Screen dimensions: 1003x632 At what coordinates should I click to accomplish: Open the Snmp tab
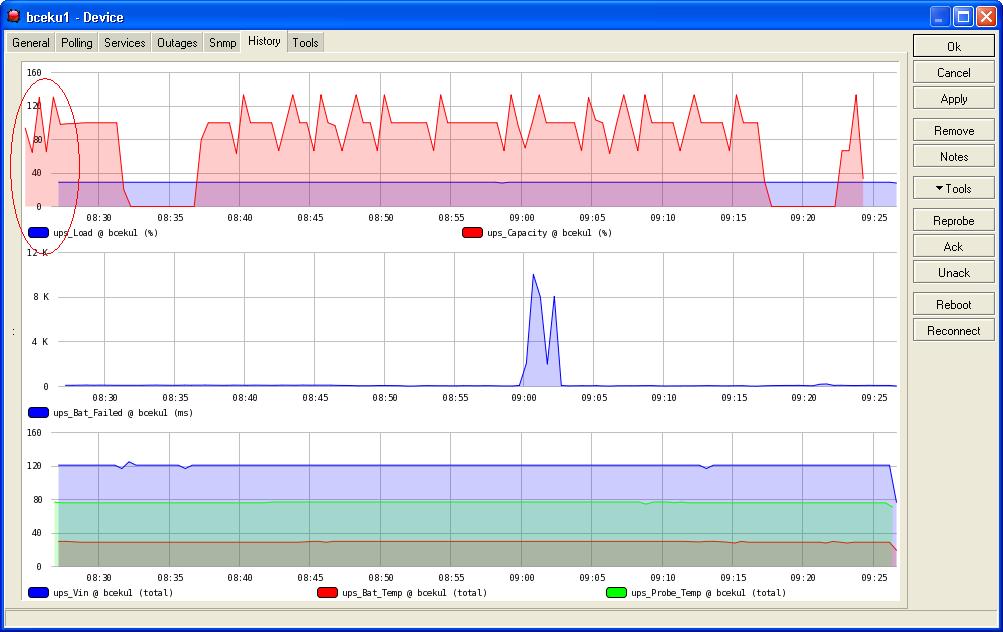(223, 43)
